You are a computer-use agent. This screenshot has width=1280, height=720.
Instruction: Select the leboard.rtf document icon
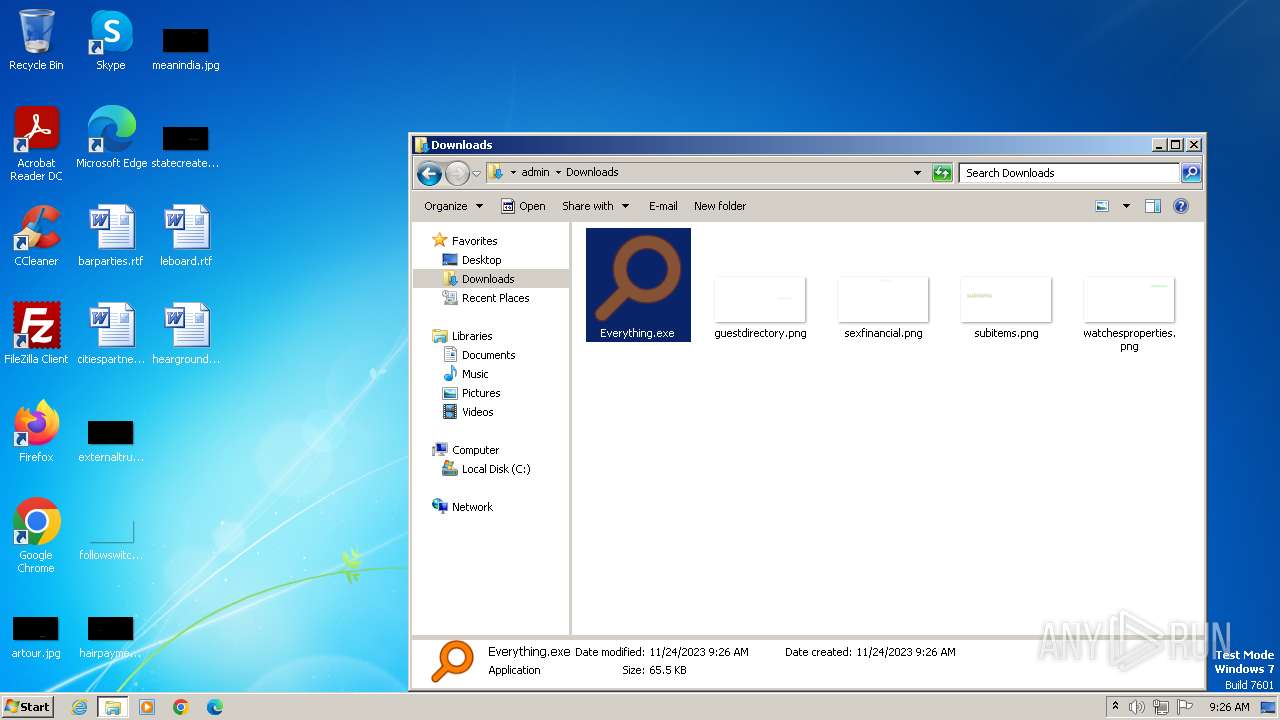[186, 236]
